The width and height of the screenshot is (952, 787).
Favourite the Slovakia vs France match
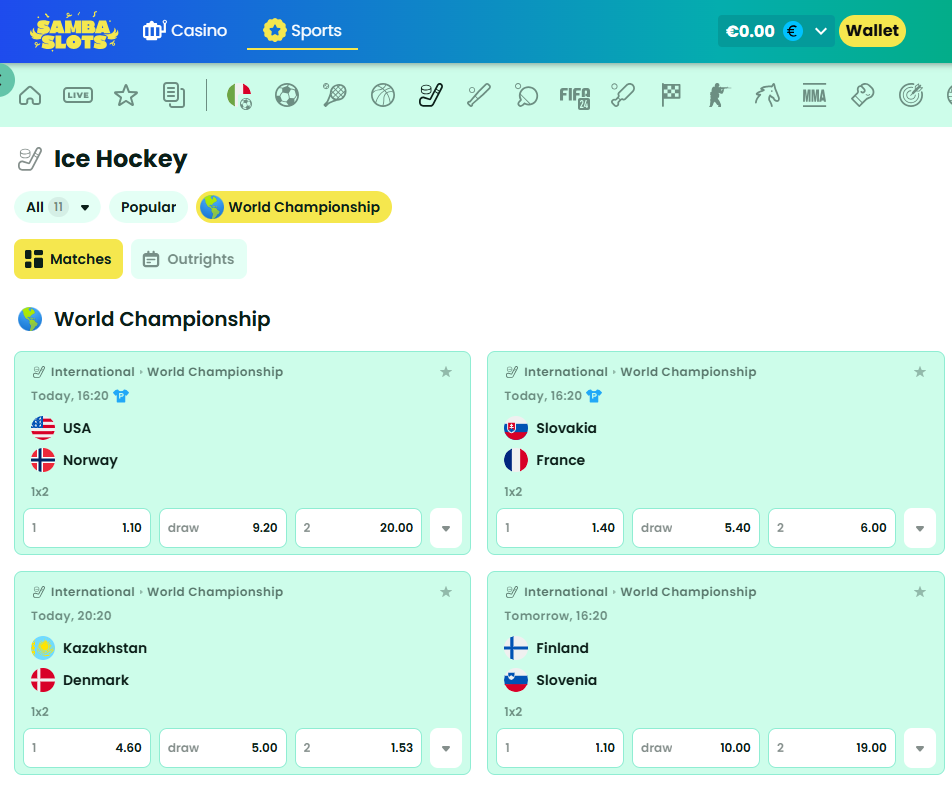click(920, 372)
